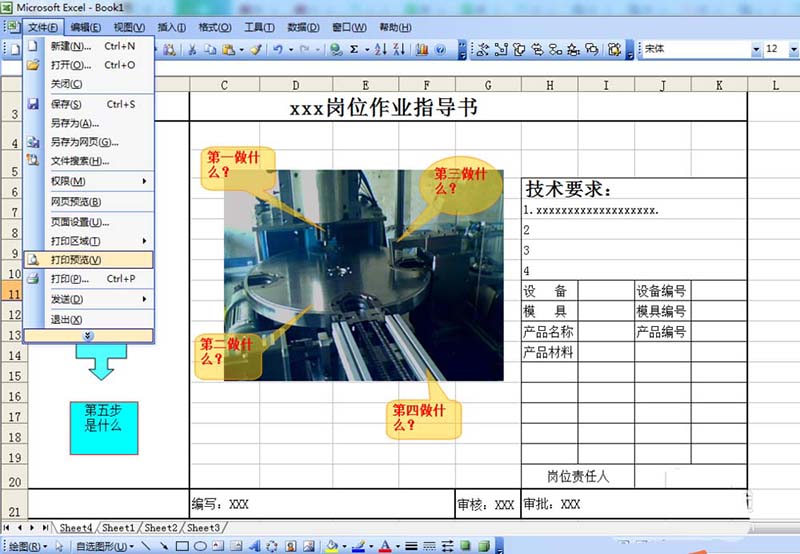Select the Line tool in drawing toolbar

pos(147,546)
